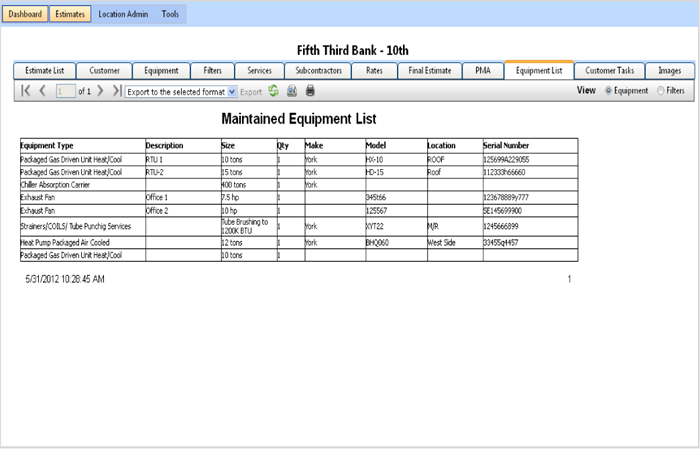Switch to the Services tab
The width and height of the screenshot is (700, 449).
pos(259,71)
